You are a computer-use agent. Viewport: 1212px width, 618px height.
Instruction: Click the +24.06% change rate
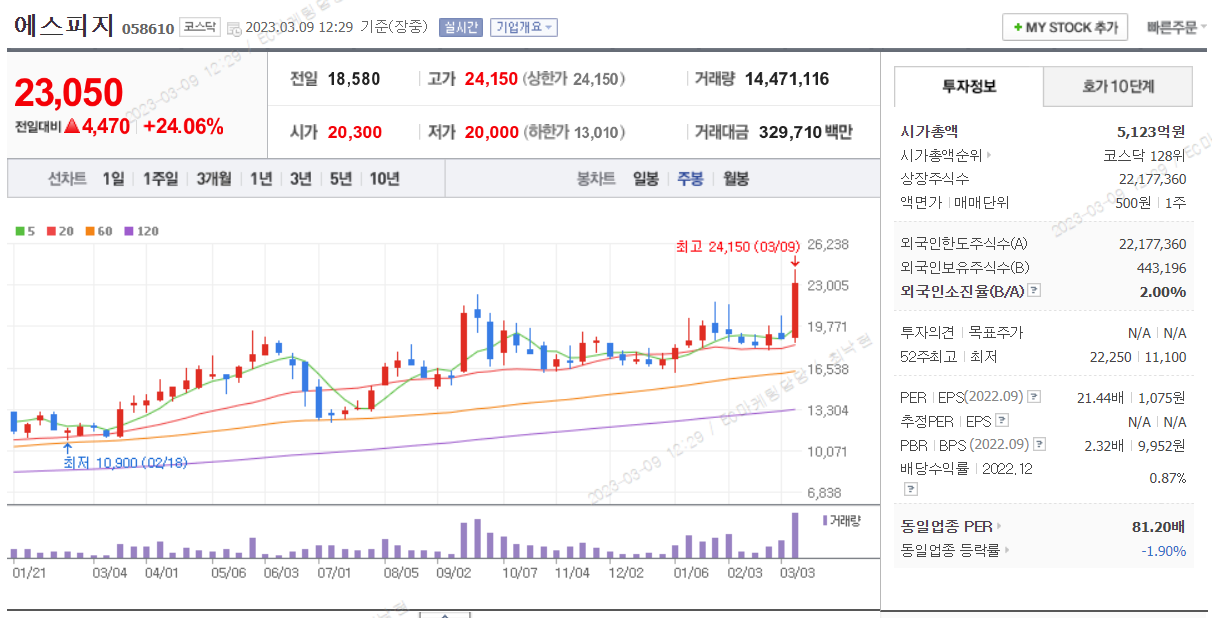(x=184, y=127)
